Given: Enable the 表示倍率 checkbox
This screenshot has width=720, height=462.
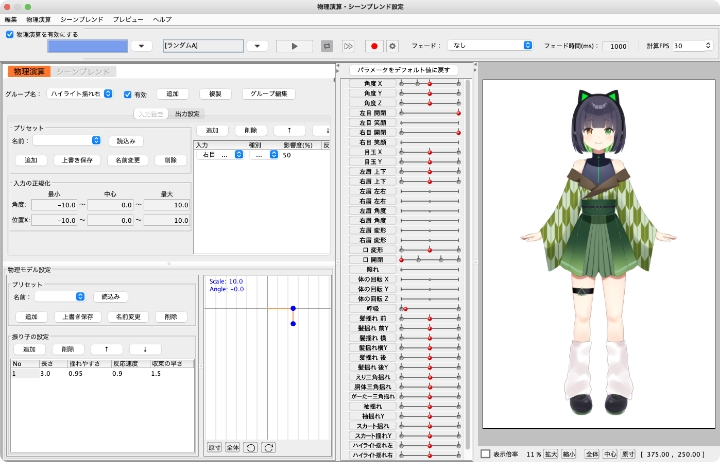Looking at the screenshot, I should point(486,453).
